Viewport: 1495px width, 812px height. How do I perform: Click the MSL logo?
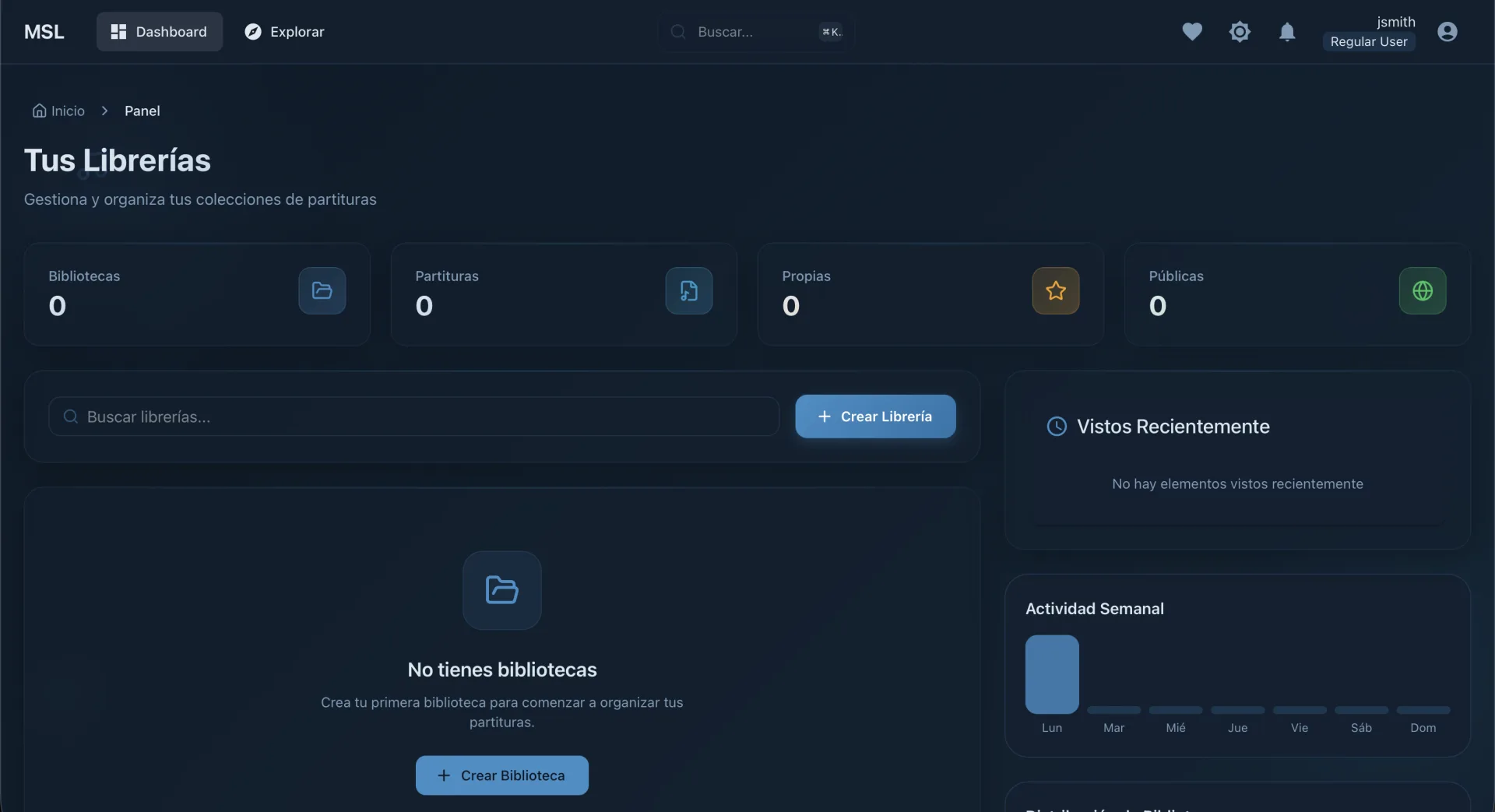44,32
